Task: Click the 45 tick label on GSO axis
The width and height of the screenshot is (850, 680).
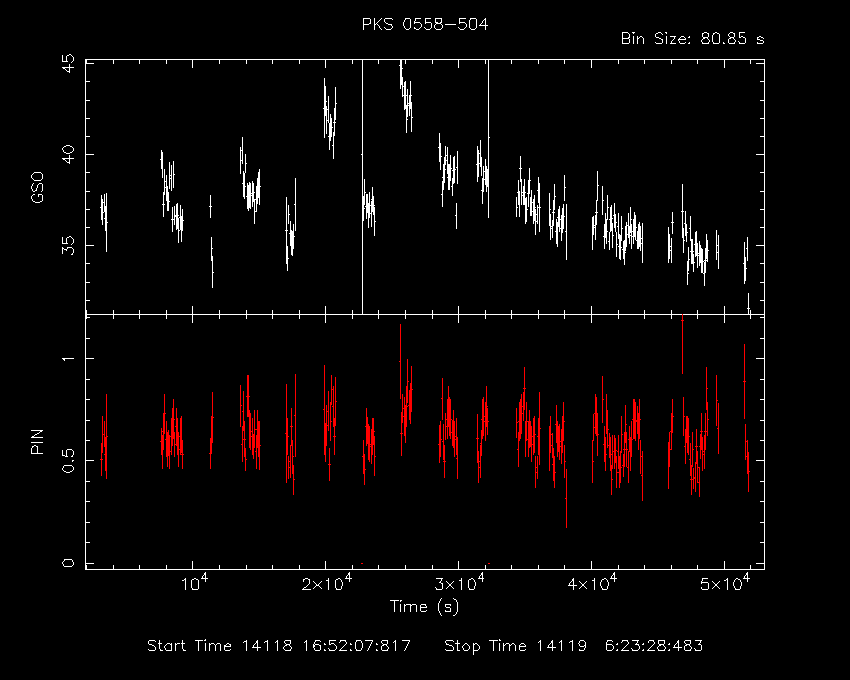Action: point(68,64)
